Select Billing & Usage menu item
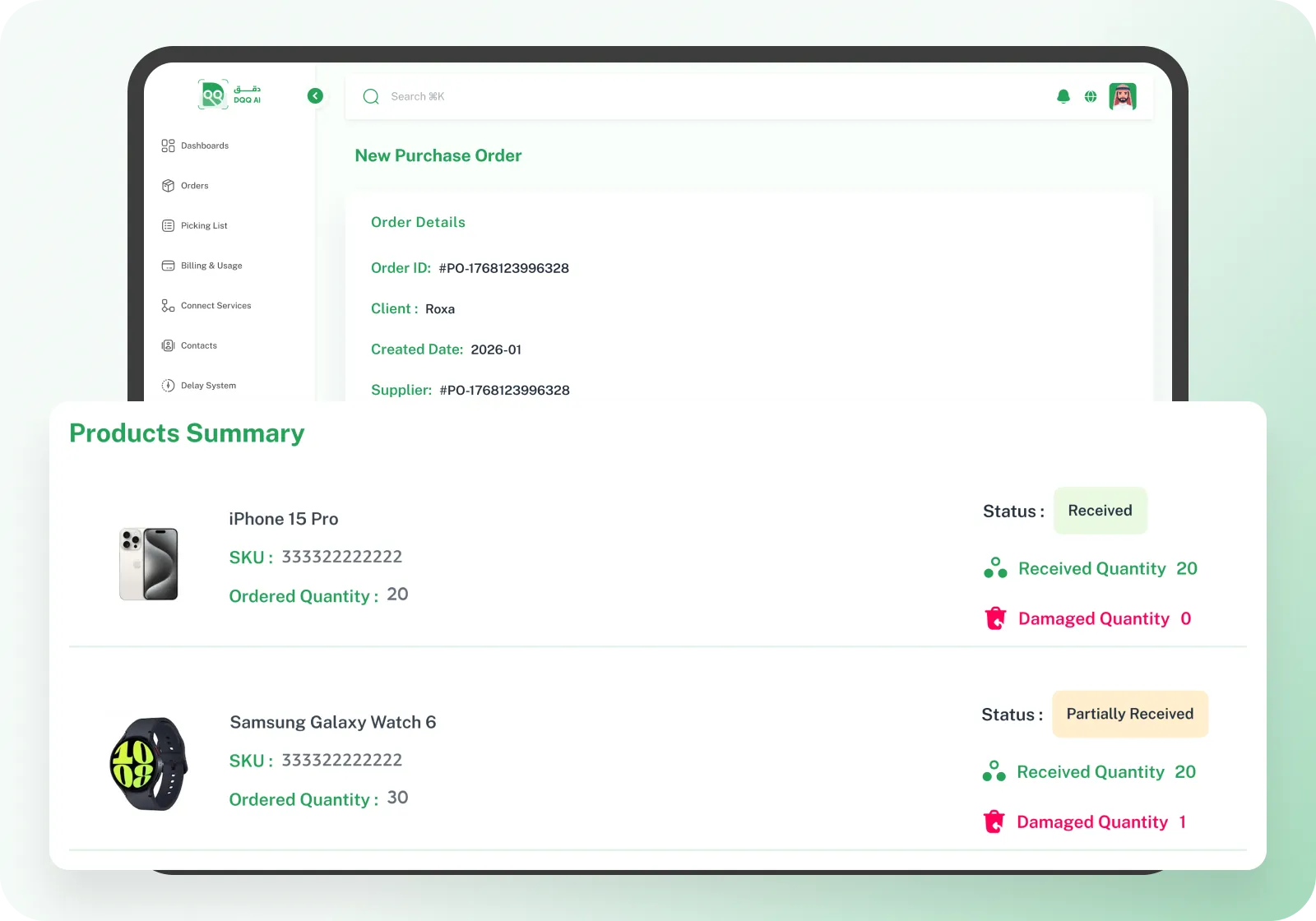 (x=211, y=266)
